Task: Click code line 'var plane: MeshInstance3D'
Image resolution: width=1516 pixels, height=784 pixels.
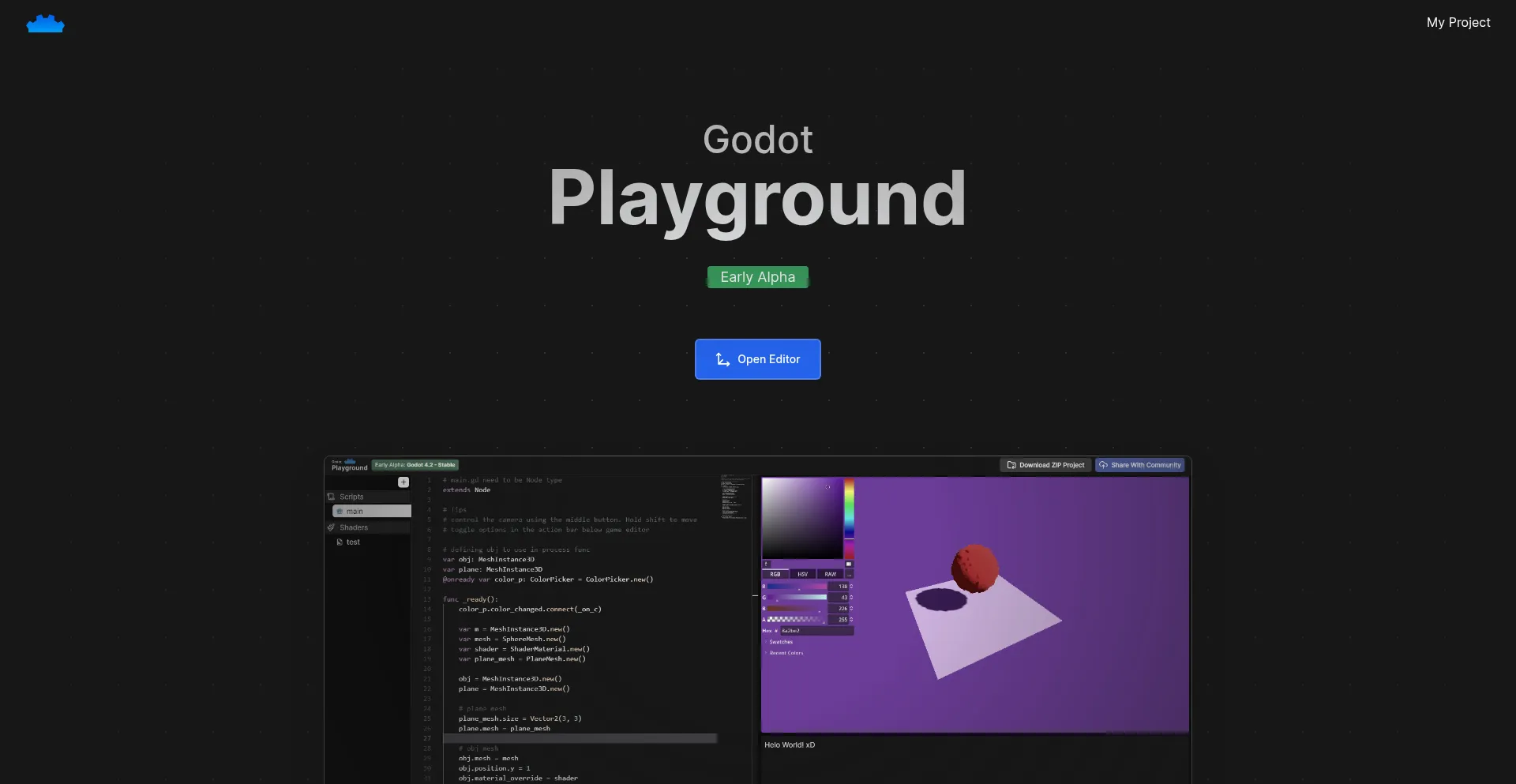Action: 493,569
